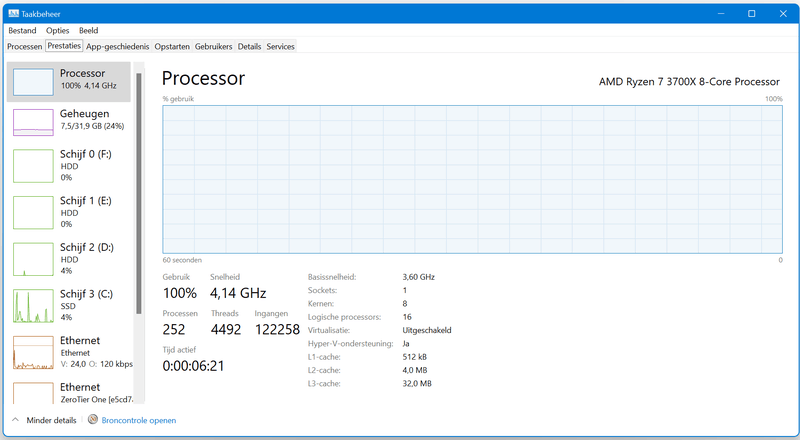800x440 pixels.
Task: Click Virtualisatie value Uitgeschakeld
Action: tap(427, 330)
